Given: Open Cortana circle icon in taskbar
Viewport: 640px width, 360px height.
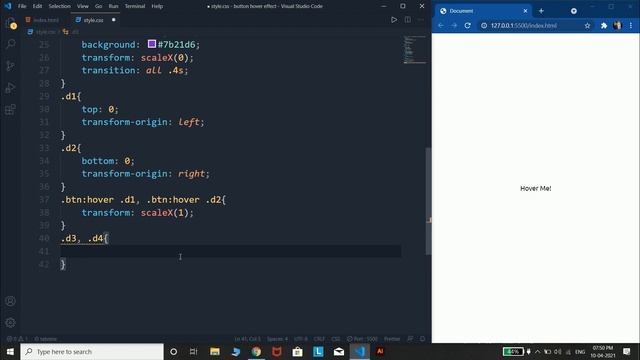Looking at the screenshot, I should pos(173,351).
